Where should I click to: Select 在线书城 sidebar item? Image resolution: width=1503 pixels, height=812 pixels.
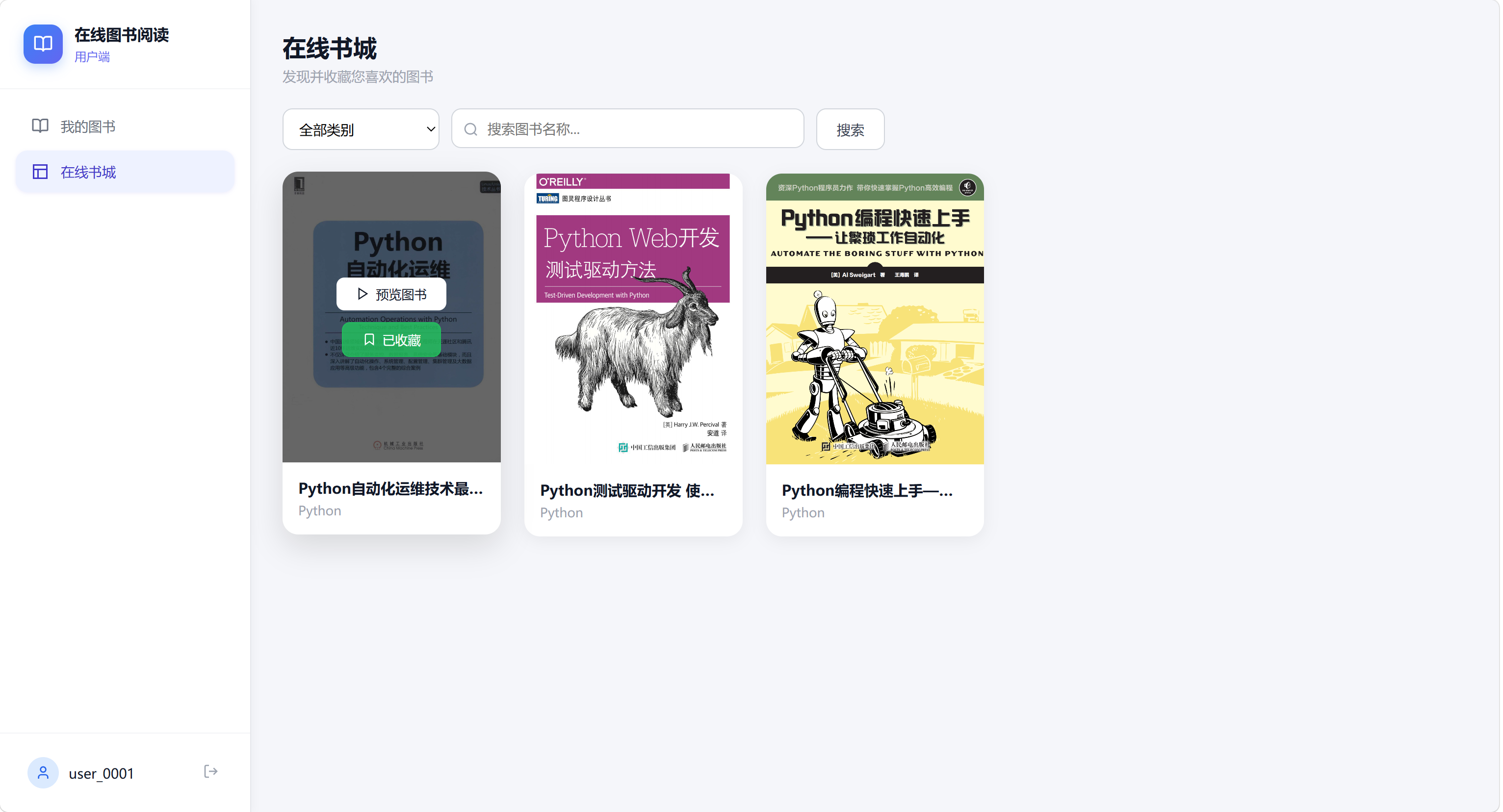(125, 172)
